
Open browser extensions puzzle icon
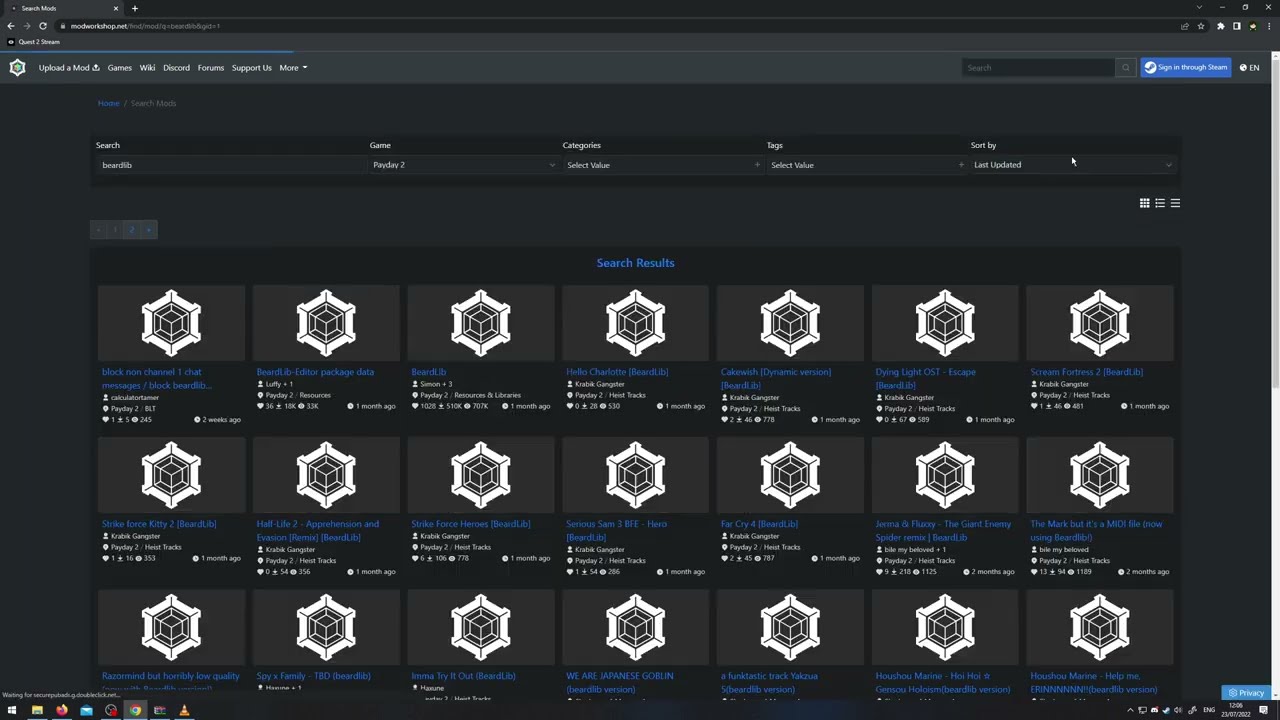point(1220,26)
